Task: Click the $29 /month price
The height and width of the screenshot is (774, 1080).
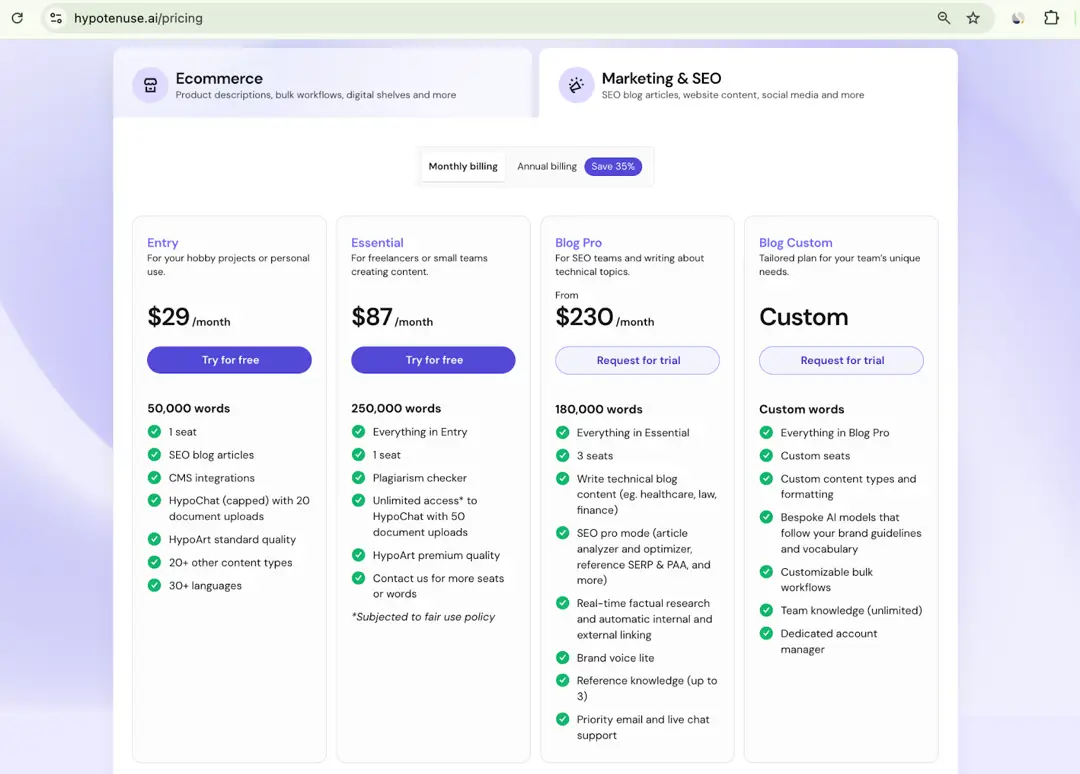Action: 189,317
